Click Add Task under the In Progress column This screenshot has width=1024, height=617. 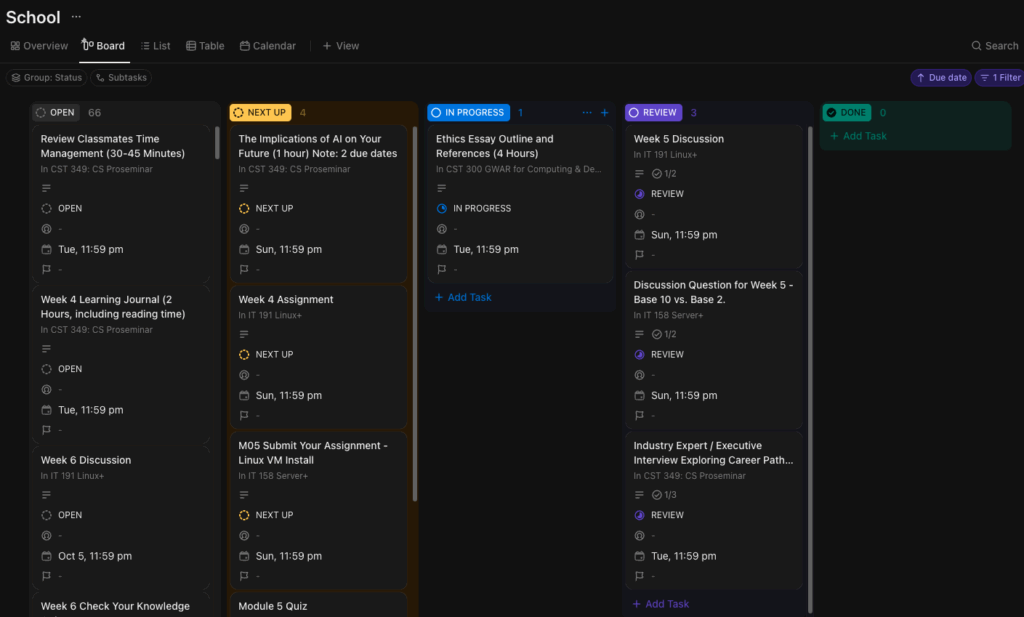(463, 297)
